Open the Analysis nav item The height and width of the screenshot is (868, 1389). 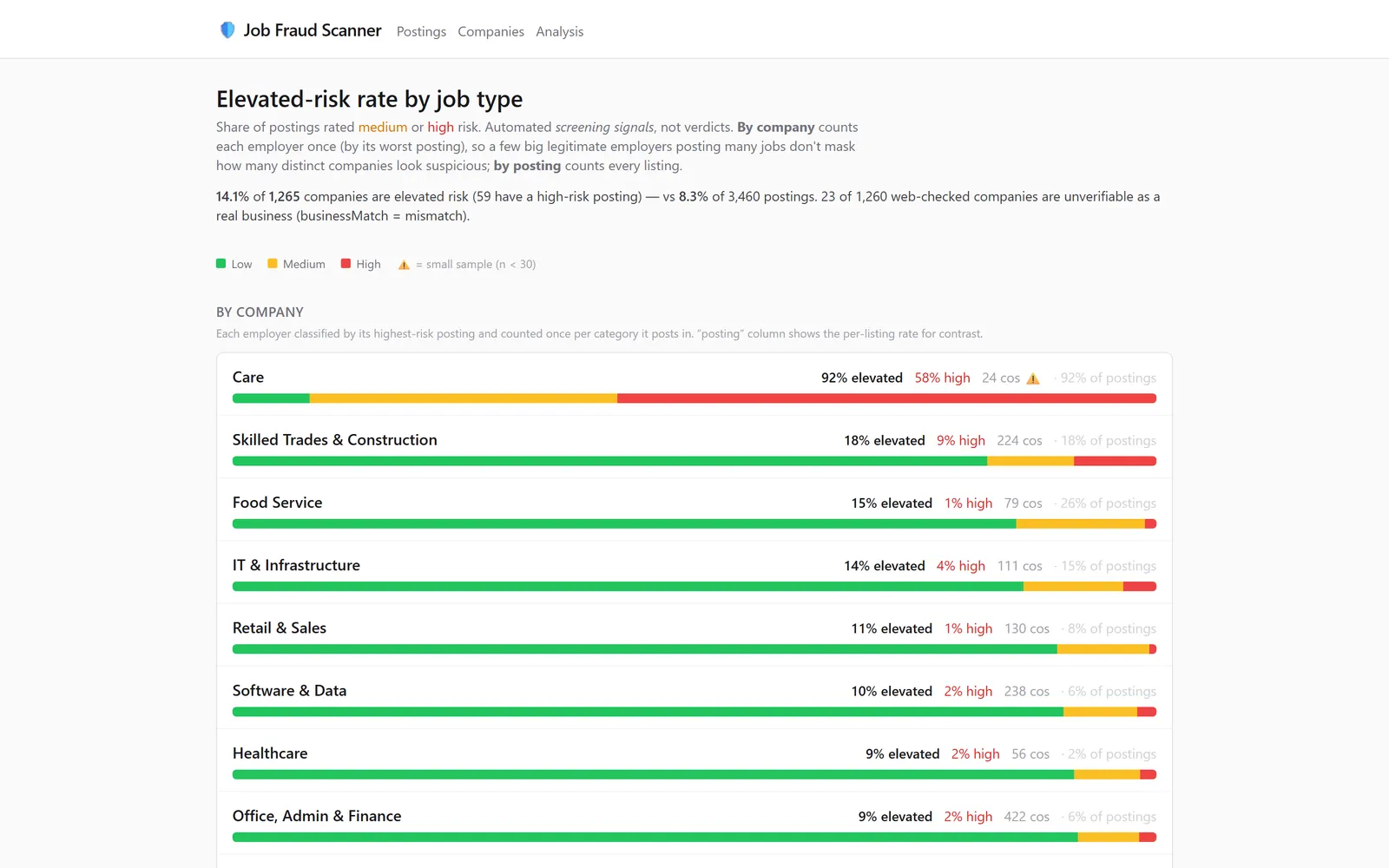(x=559, y=31)
